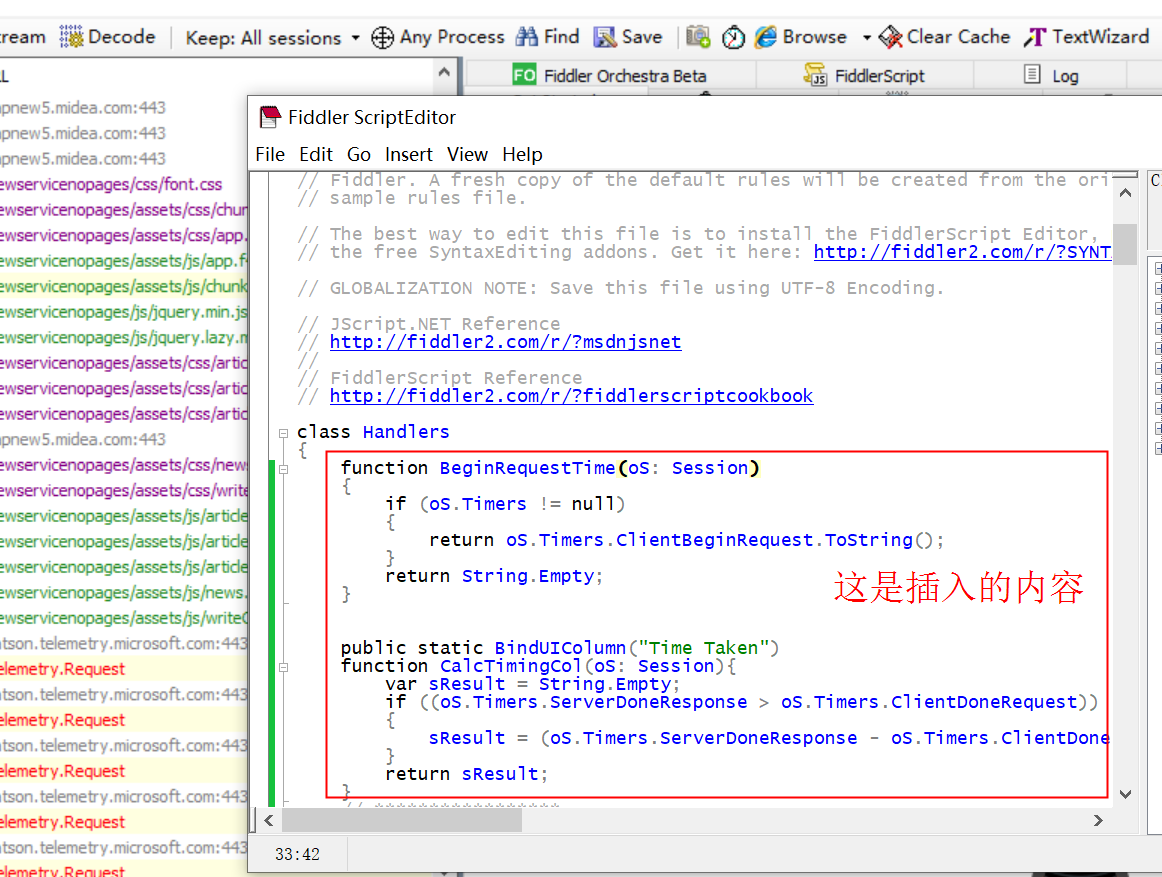Open the Go menu in ScriptEditor
The width and height of the screenshot is (1162, 877).
[x=359, y=154]
